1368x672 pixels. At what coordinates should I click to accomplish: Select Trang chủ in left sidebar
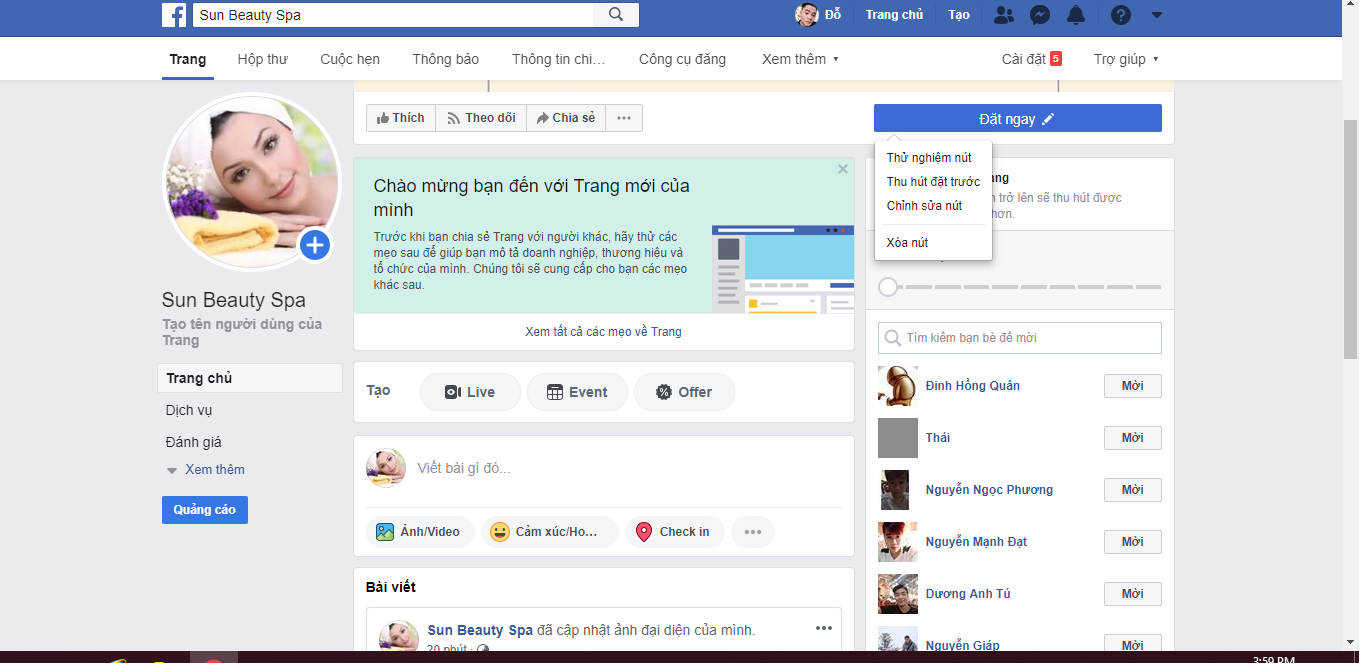250,378
